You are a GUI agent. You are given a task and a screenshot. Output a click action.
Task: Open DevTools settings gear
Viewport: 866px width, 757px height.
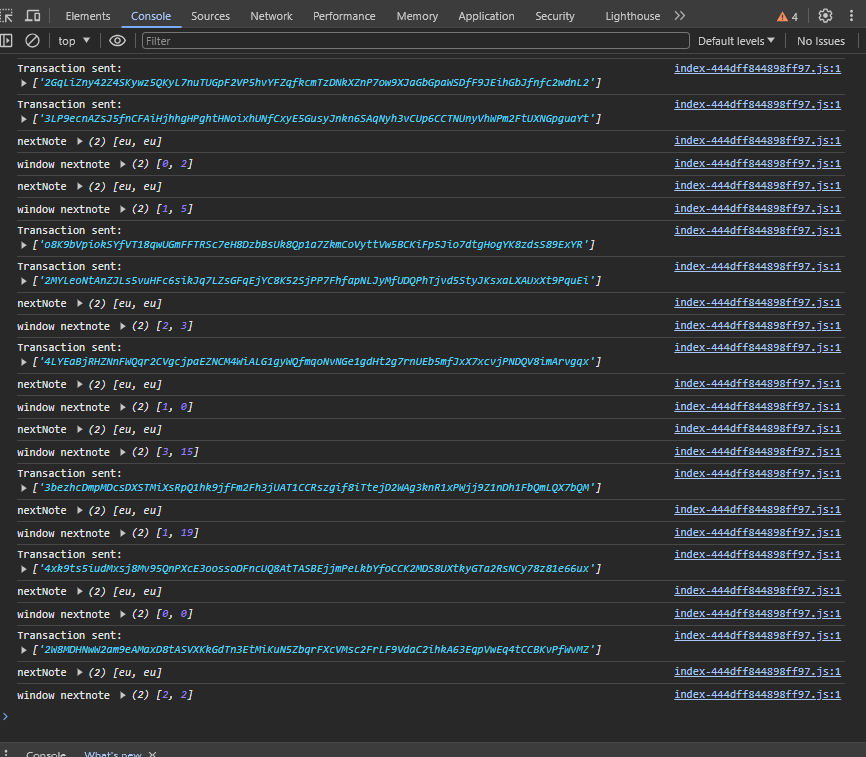(x=825, y=16)
